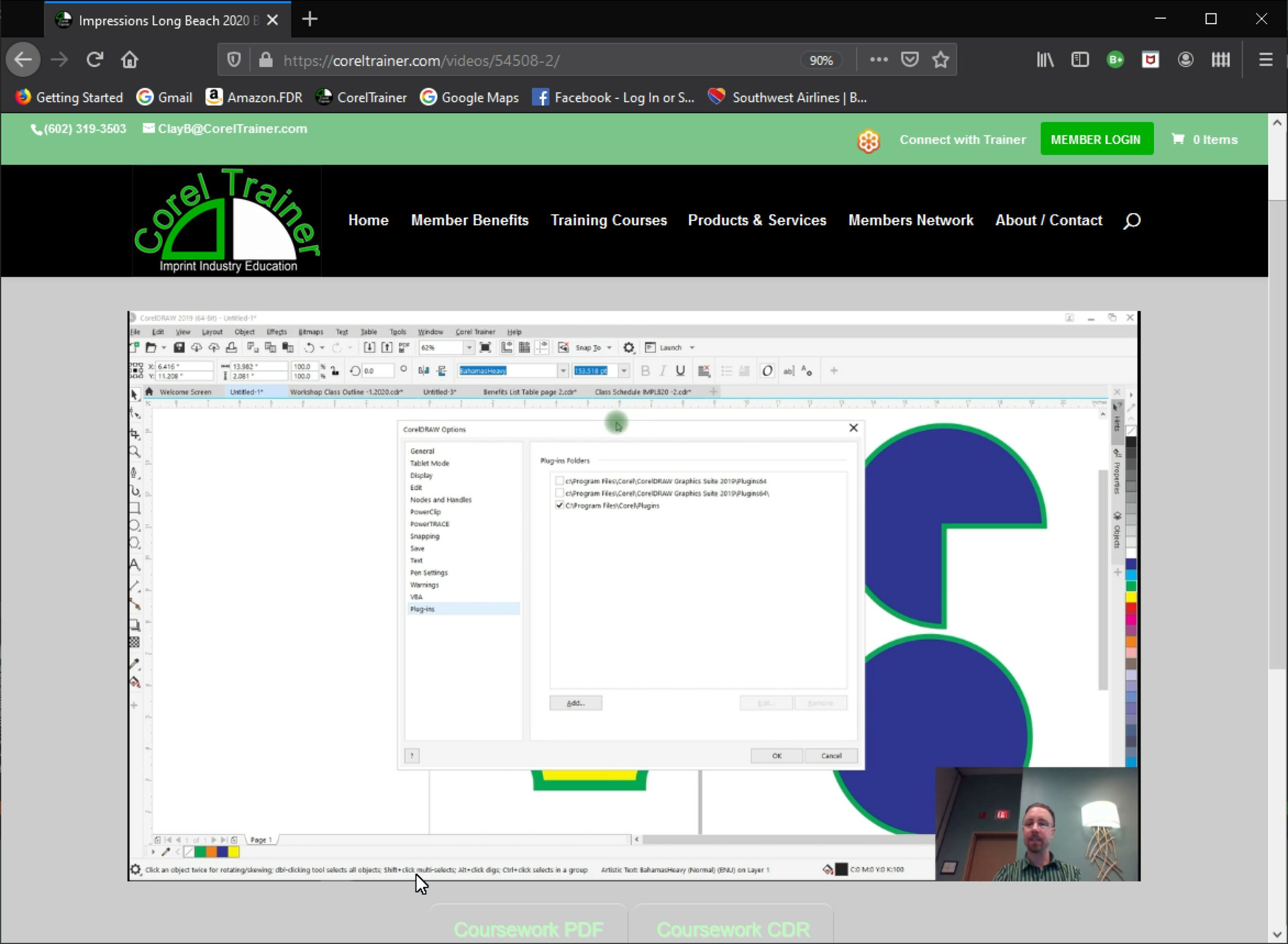This screenshot has width=1288, height=944.
Task: Open Member Benefits site menu
Action: pos(470,220)
